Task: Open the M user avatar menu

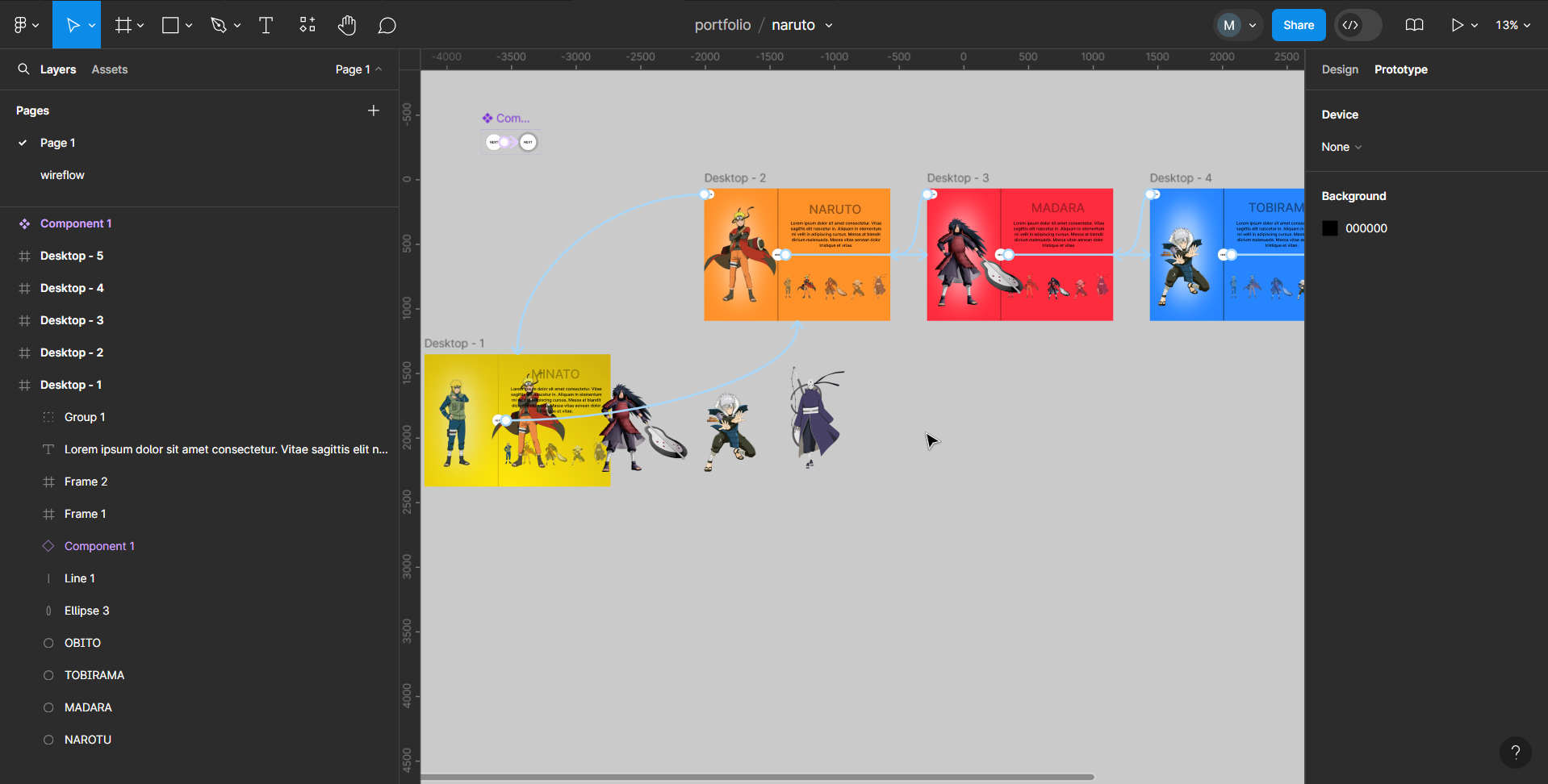Action: click(x=1237, y=25)
